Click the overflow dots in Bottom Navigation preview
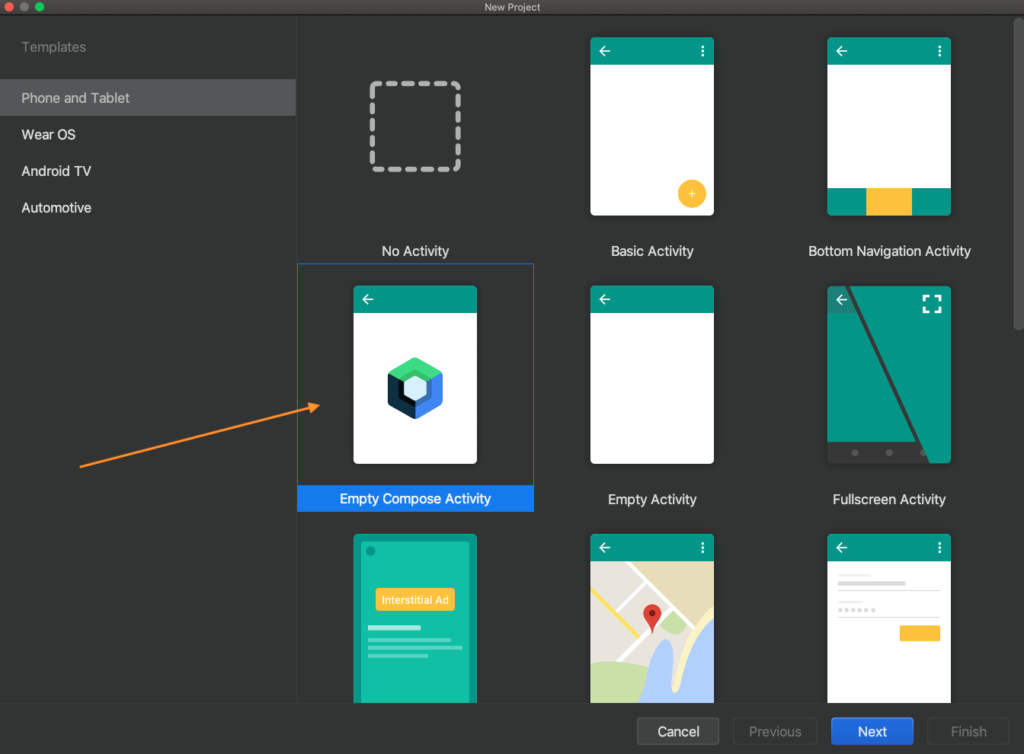This screenshot has height=754, width=1024. point(940,51)
